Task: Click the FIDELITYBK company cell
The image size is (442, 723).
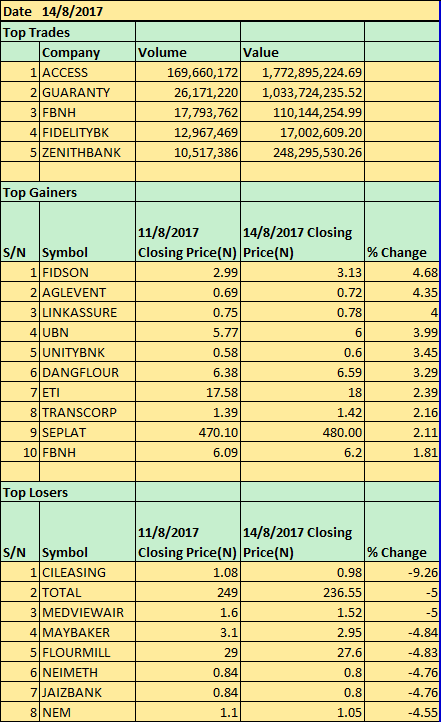Action: click(88, 132)
